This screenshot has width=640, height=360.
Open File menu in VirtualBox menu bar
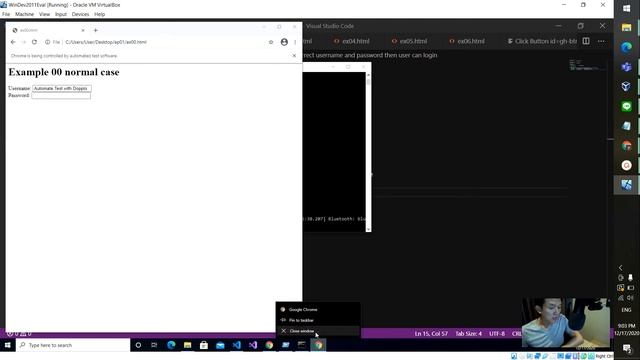6,14
